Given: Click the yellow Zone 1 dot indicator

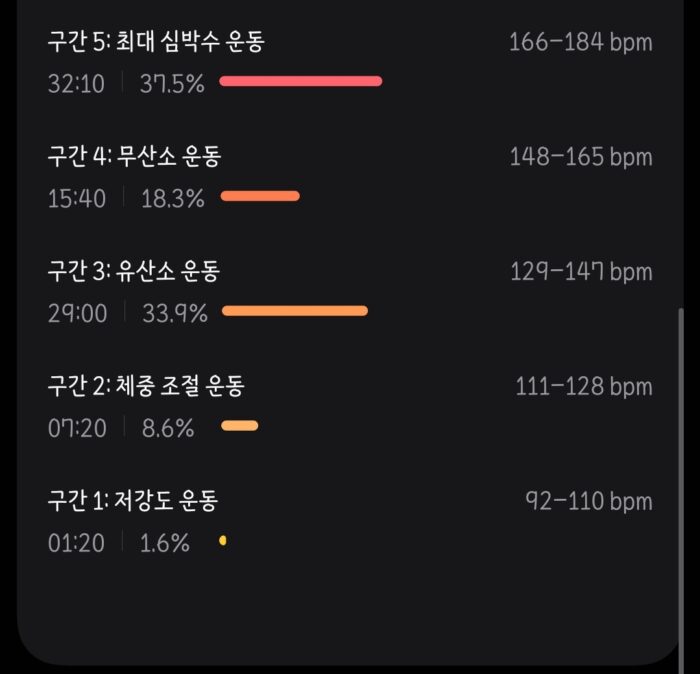Looking at the screenshot, I should click(x=223, y=541).
